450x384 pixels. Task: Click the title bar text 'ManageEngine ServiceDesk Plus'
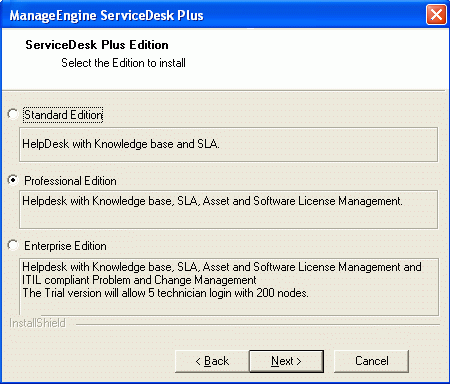(106, 15)
